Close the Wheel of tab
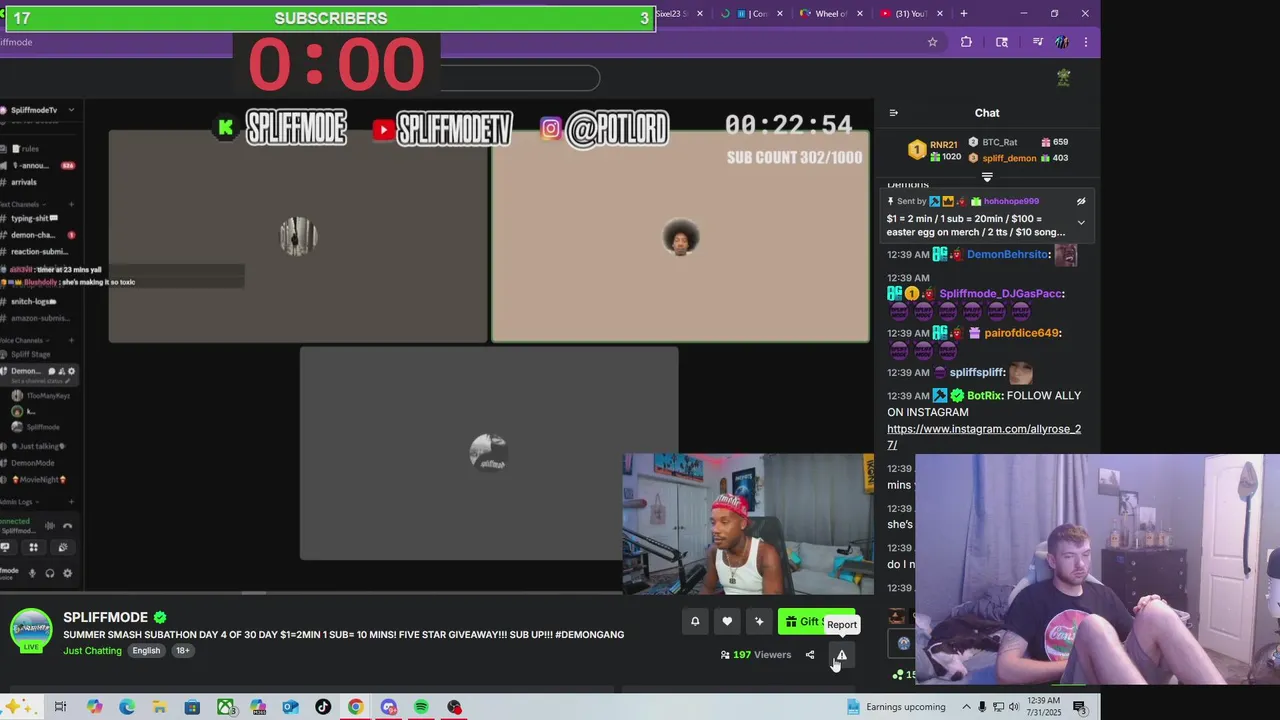1280x720 pixels. click(x=858, y=14)
